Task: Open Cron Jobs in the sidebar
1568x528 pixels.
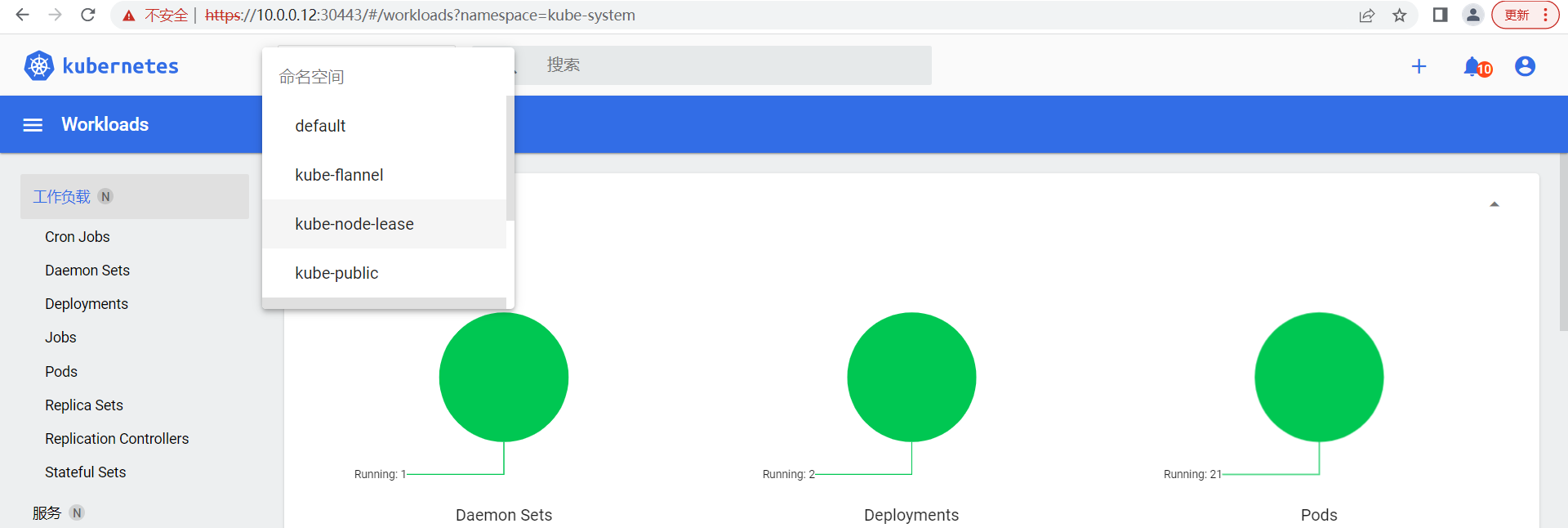Action: (x=77, y=237)
